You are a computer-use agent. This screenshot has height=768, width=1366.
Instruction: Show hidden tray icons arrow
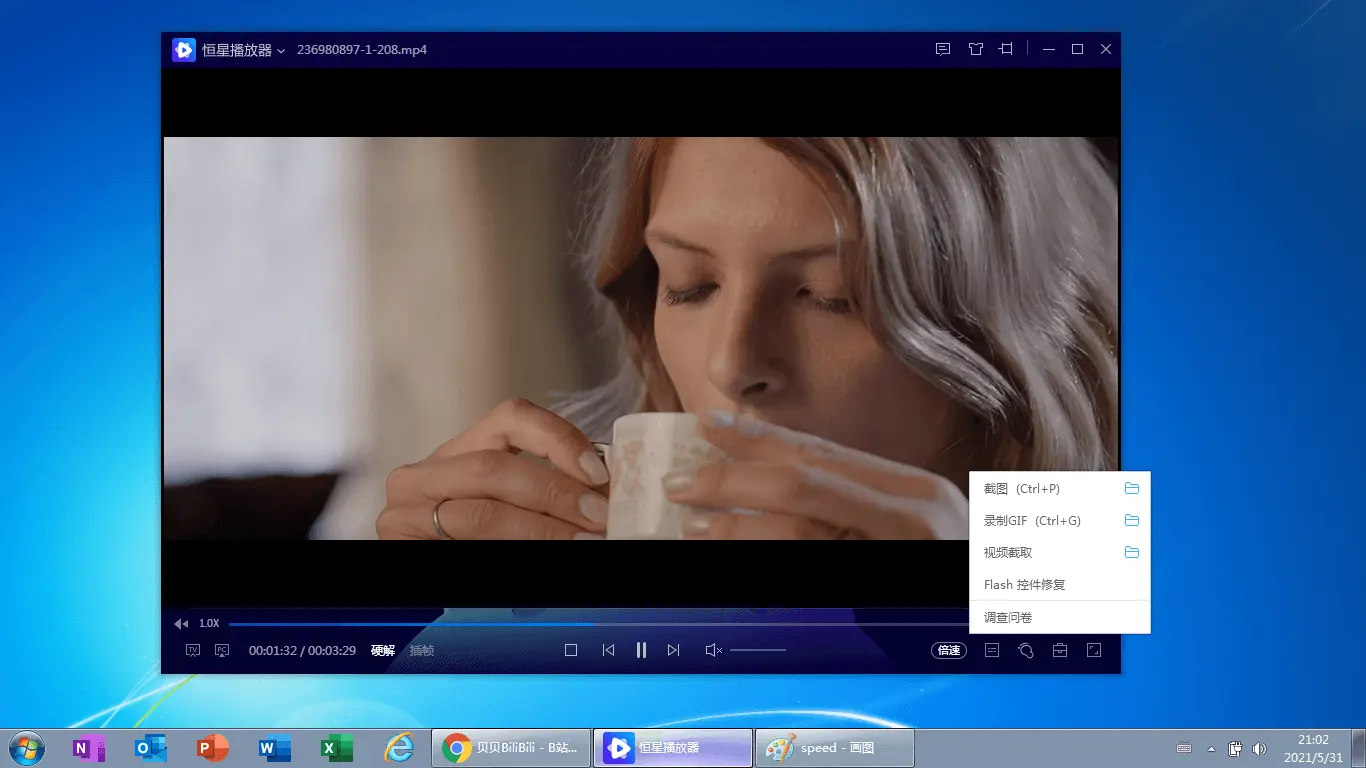pyautogui.click(x=1212, y=748)
